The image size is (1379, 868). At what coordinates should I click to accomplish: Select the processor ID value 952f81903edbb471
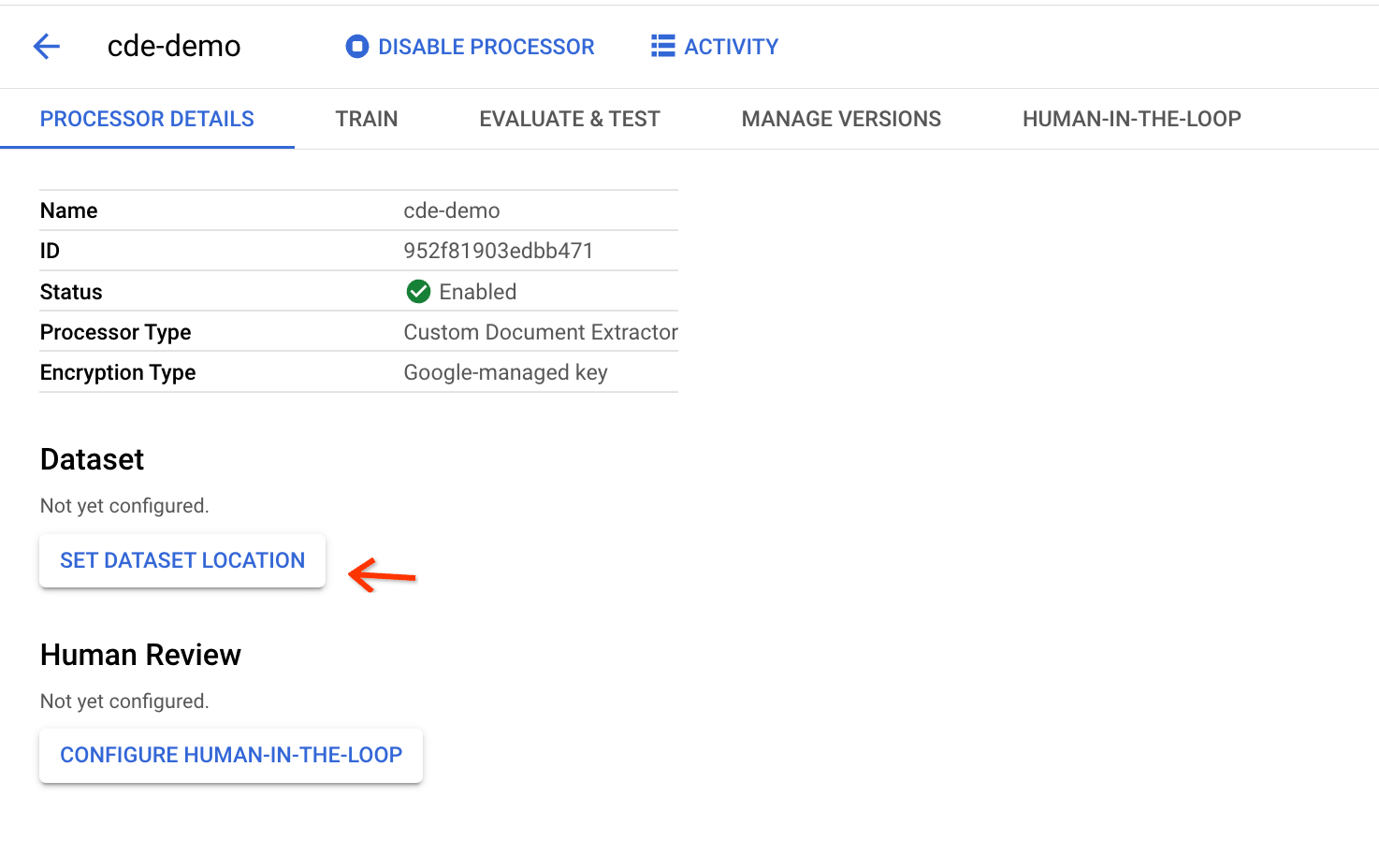(498, 251)
